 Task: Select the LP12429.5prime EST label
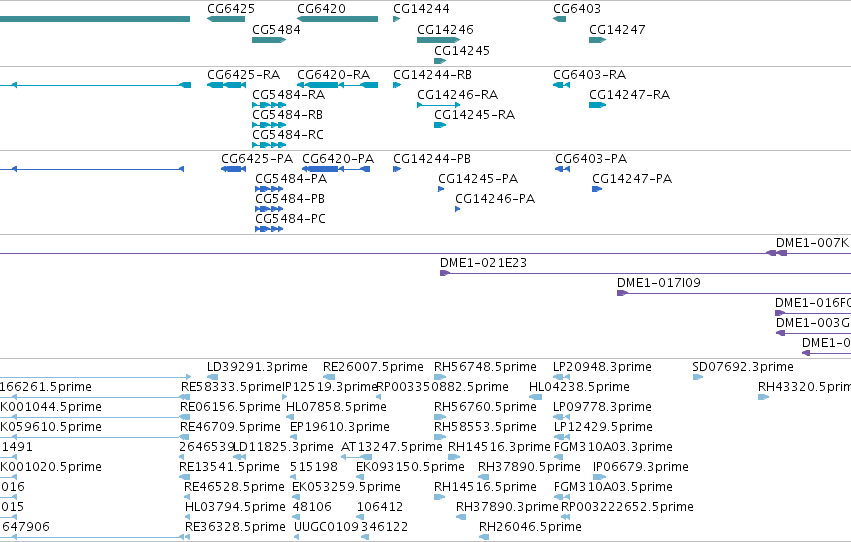pyautogui.click(x=603, y=428)
